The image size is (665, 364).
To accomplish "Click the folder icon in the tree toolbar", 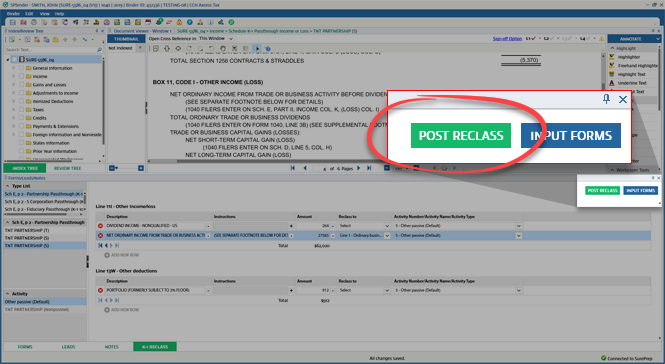I will (x=56, y=40).
